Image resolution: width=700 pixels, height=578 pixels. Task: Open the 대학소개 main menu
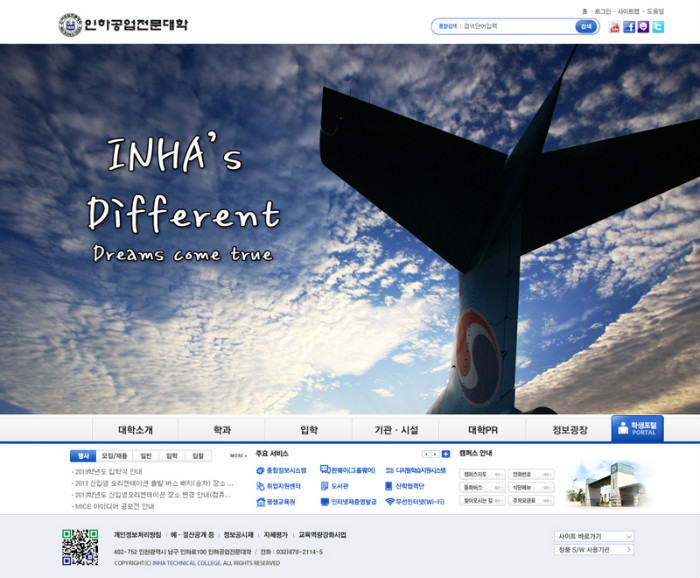(135, 430)
